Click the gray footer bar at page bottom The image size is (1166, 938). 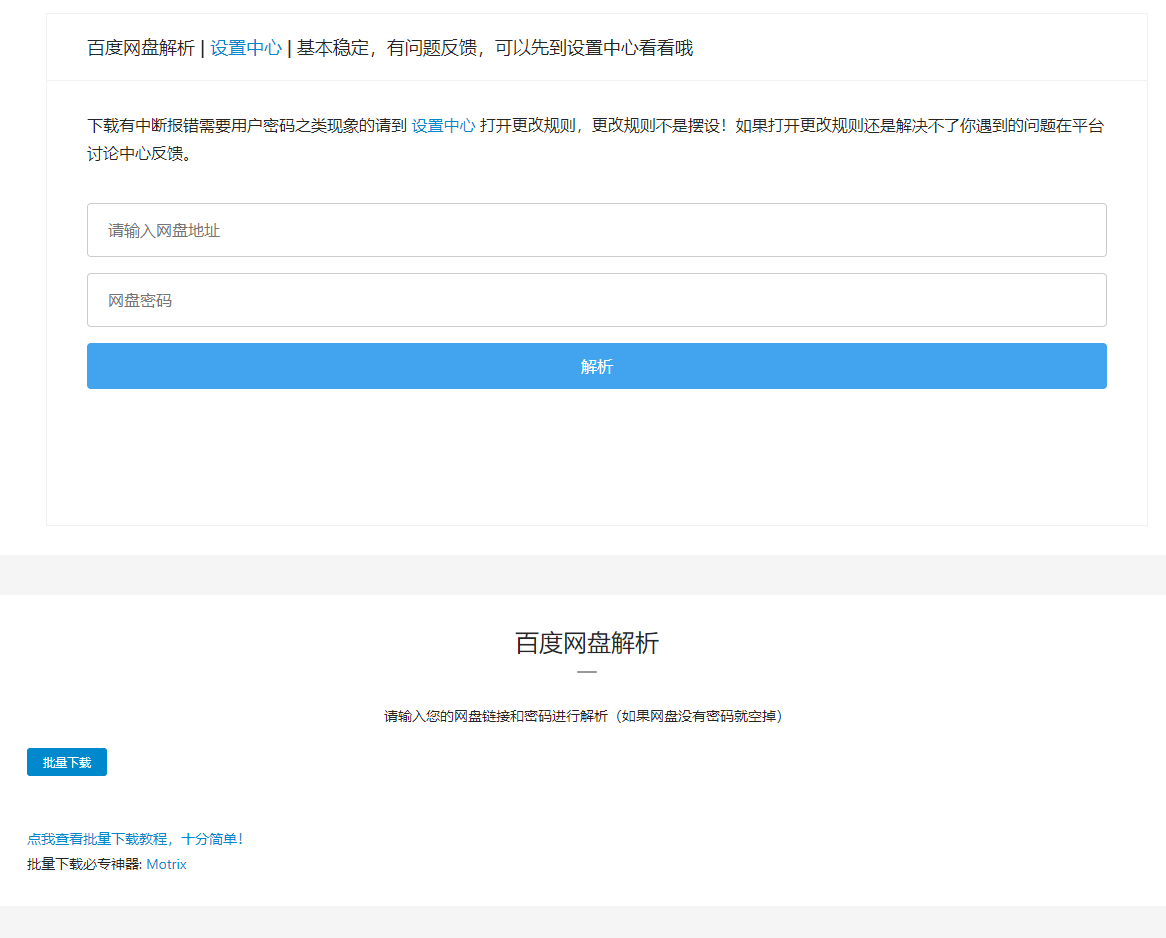[583, 927]
